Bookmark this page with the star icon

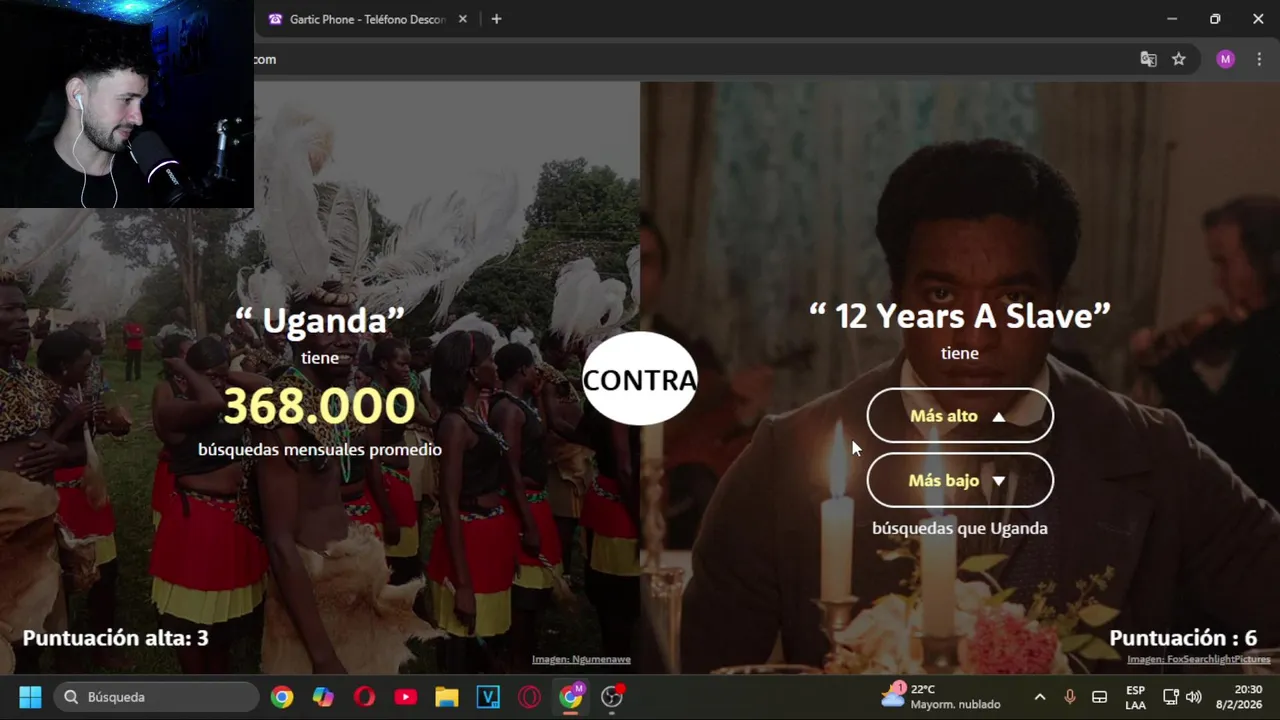[1179, 59]
